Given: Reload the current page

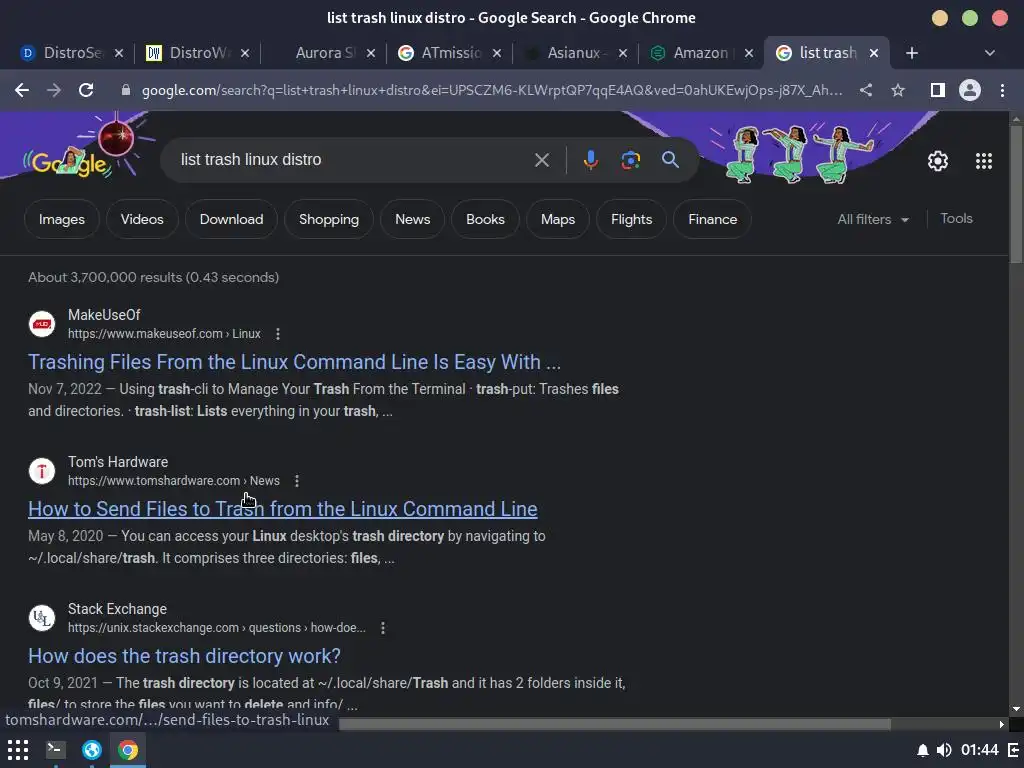Looking at the screenshot, I should (86, 90).
